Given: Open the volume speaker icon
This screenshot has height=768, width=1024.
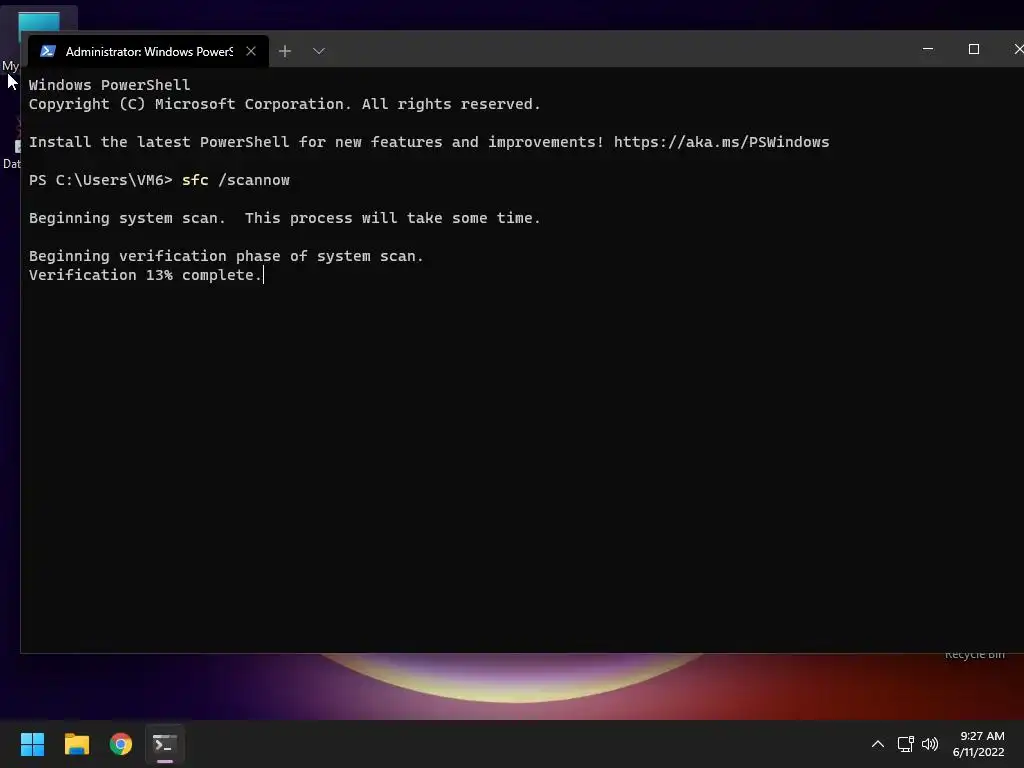Looking at the screenshot, I should [929, 744].
